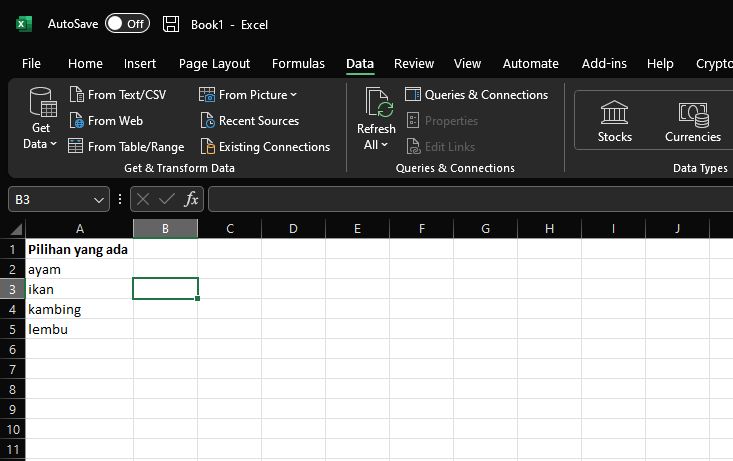The width and height of the screenshot is (733, 461).
Task: Switch to the Home tab
Action: coord(85,64)
